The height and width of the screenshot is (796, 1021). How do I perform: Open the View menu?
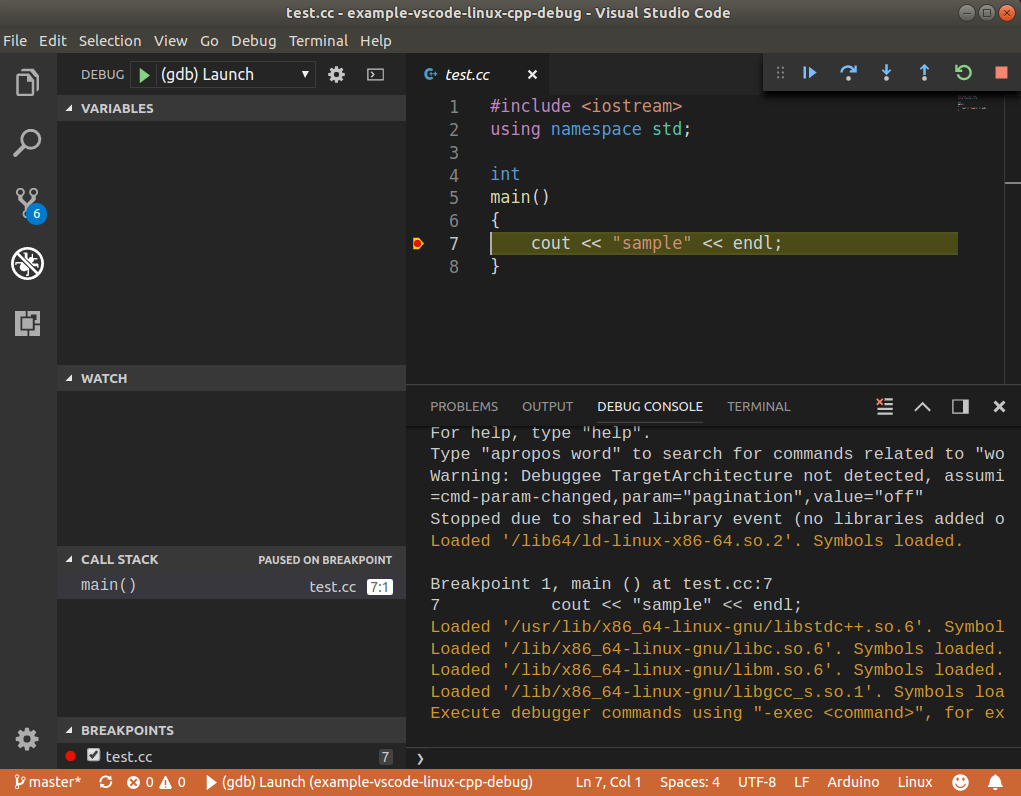pyautogui.click(x=171, y=41)
